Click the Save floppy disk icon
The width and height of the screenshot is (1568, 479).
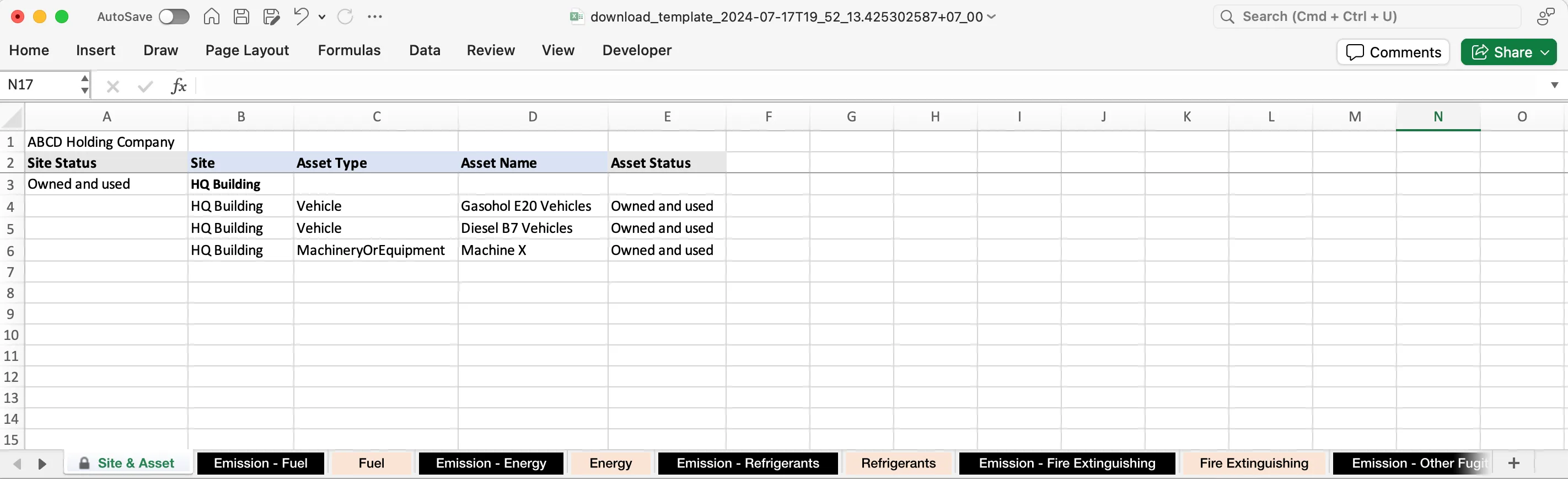[241, 17]
